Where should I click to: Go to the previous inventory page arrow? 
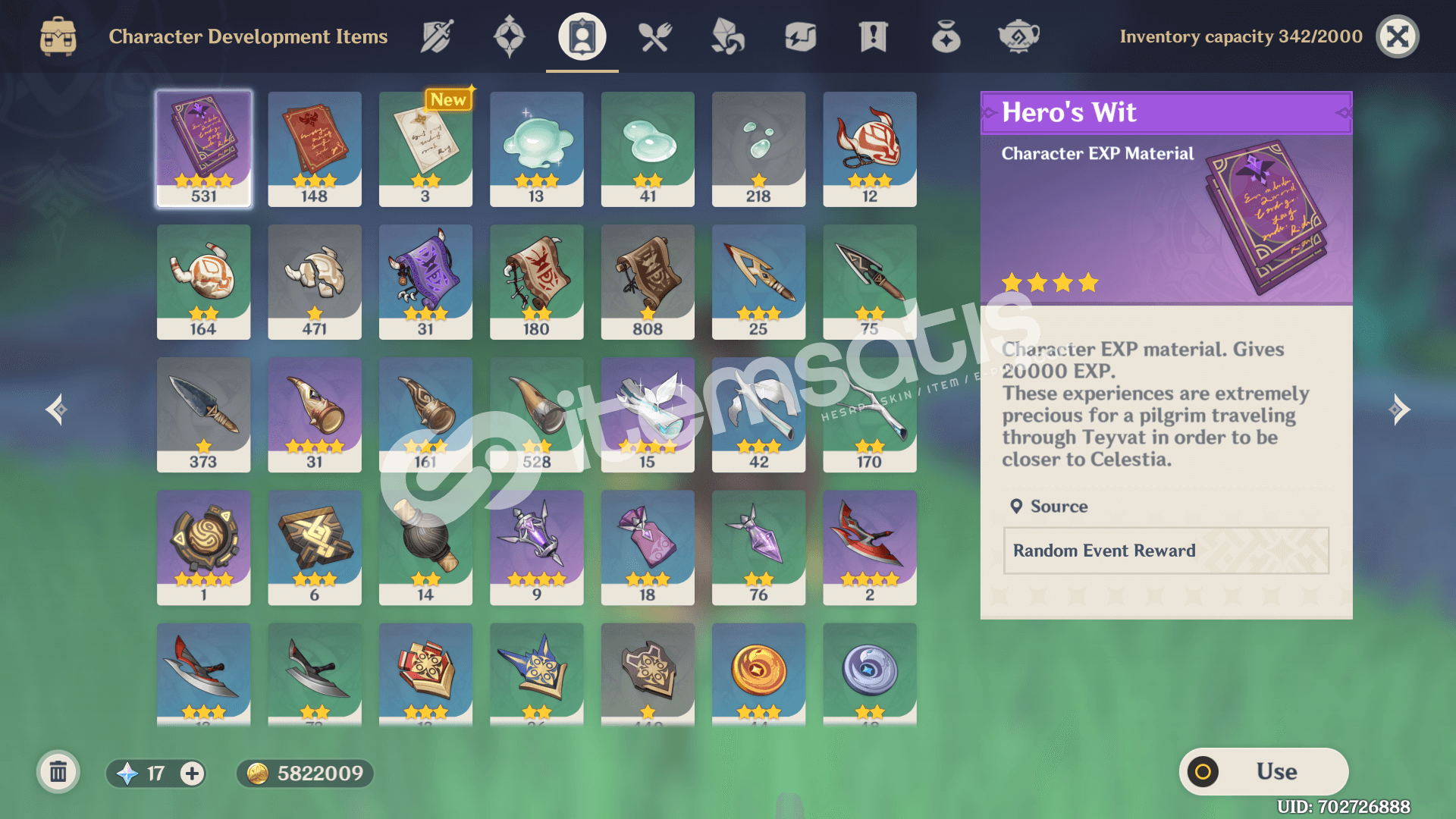[x=56, y=409]
